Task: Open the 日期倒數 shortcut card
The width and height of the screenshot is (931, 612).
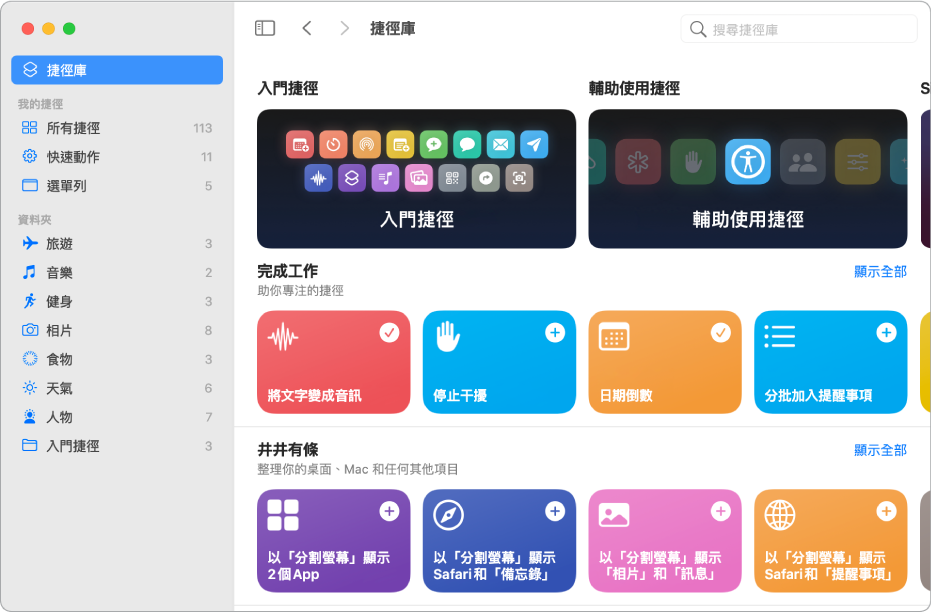Action: (665, 362)
